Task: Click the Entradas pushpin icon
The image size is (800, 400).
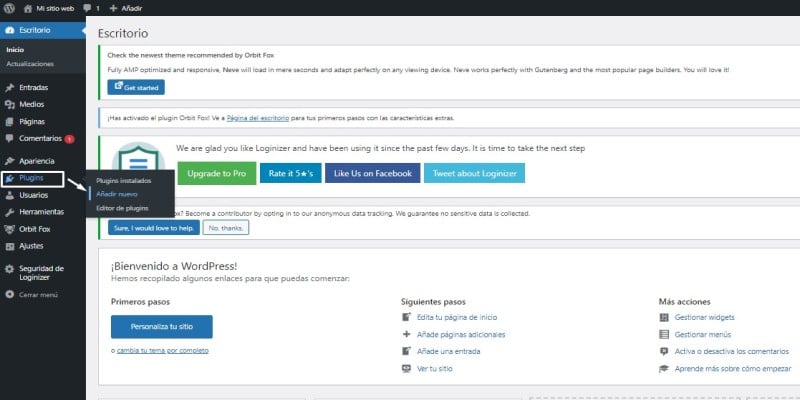Action: point(9,88)
